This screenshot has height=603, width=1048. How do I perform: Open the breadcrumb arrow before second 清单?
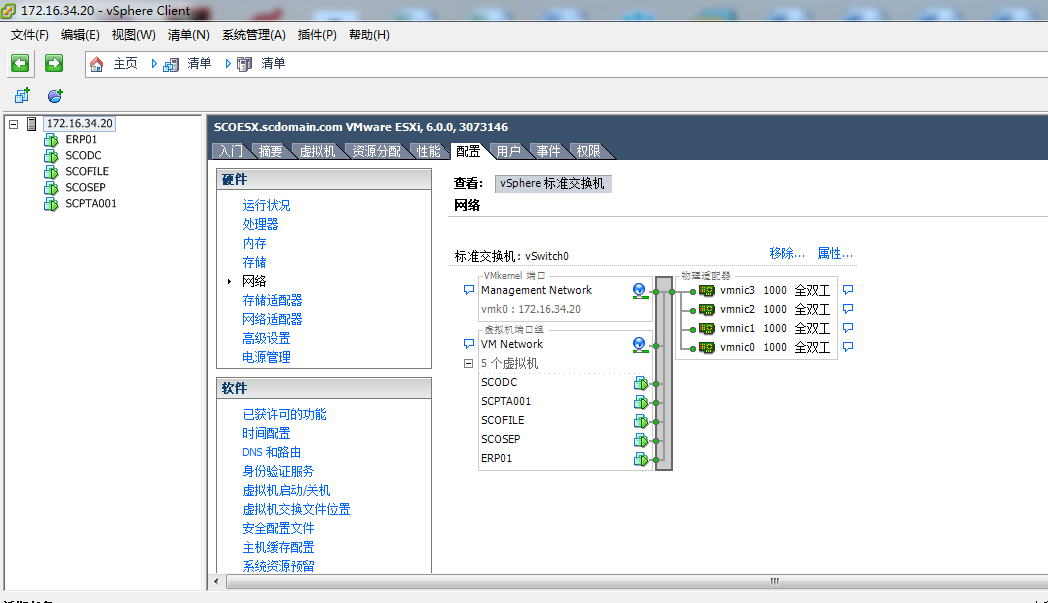click(x=229, y=64)
